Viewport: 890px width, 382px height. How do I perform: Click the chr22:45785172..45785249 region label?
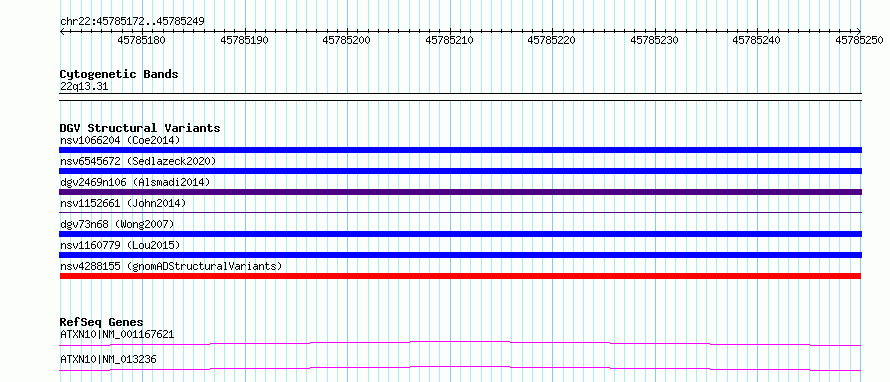point(132,22)
